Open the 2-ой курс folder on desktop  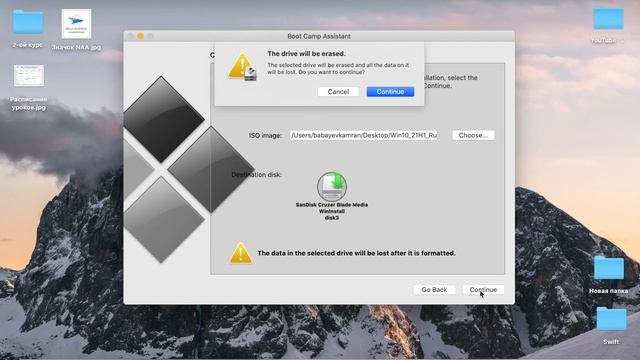tap(28, 22)
